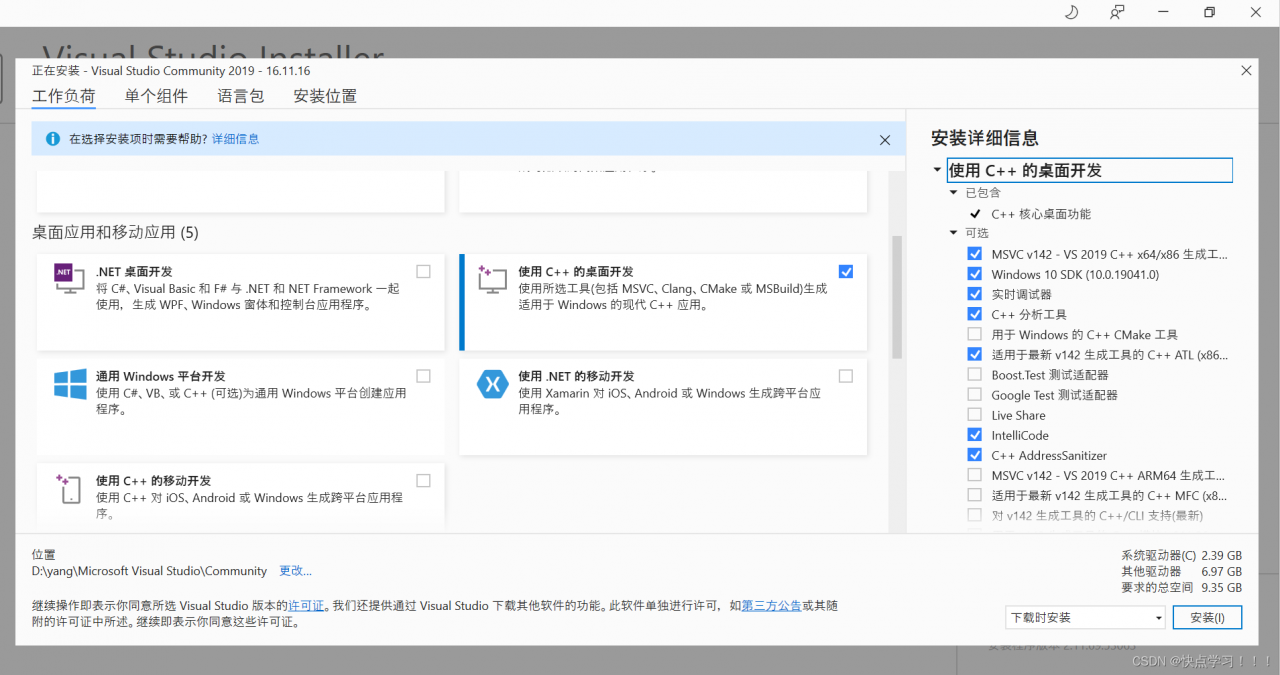Image resolution: width=1280 pixels, height=675 pixels.
Task: Uncheck the IntelliCode component checkbox
Action: tap(975, 435)
